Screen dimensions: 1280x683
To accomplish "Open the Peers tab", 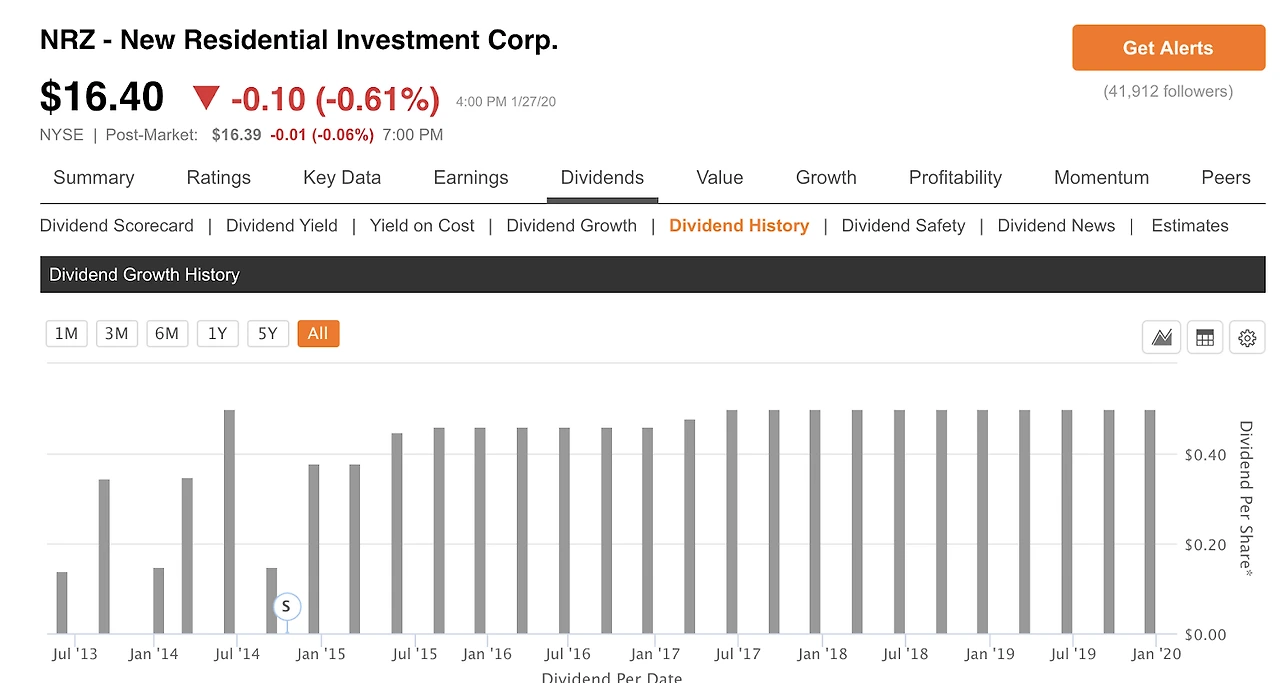I will (x=1225, y=178).
